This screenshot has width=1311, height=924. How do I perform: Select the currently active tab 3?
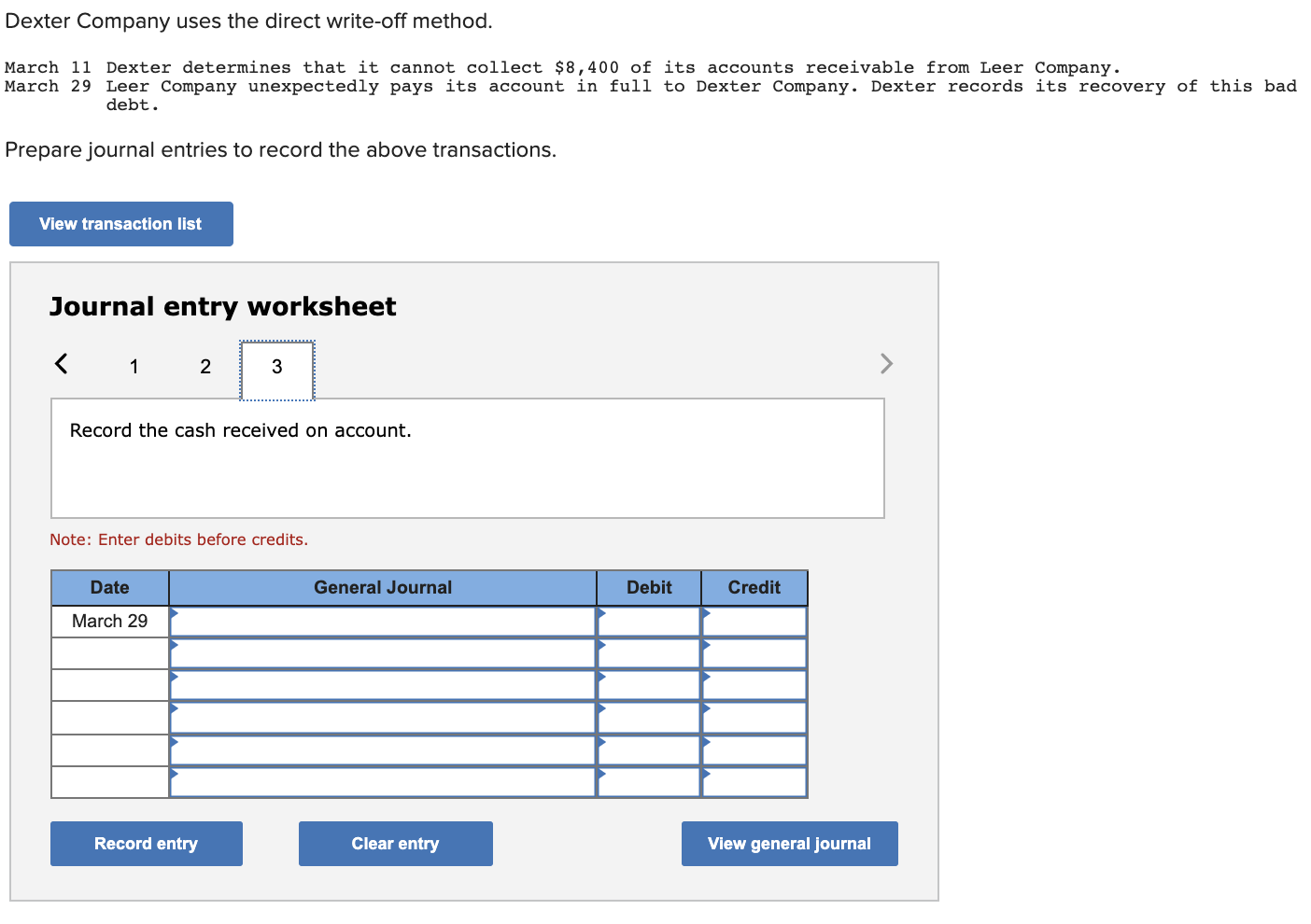point(276,368)
